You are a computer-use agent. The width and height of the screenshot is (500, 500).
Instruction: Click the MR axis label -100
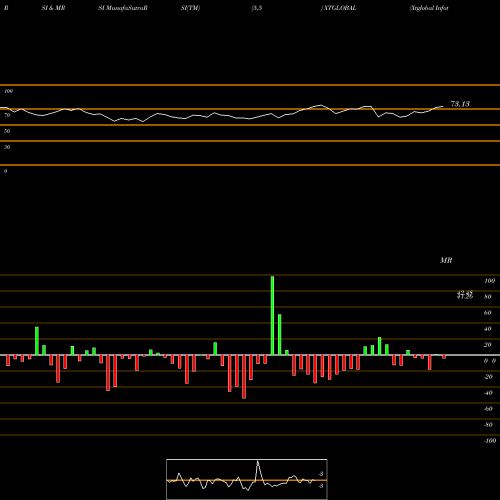(x=490, y=441)
